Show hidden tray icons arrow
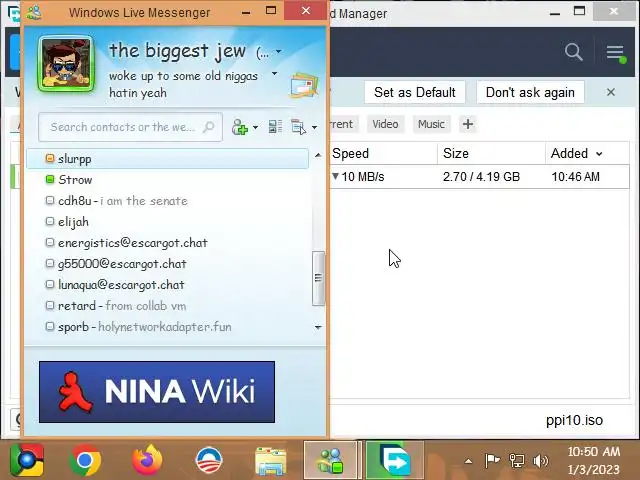Viewport: 640px width, 480px height. tap(469, 461)
